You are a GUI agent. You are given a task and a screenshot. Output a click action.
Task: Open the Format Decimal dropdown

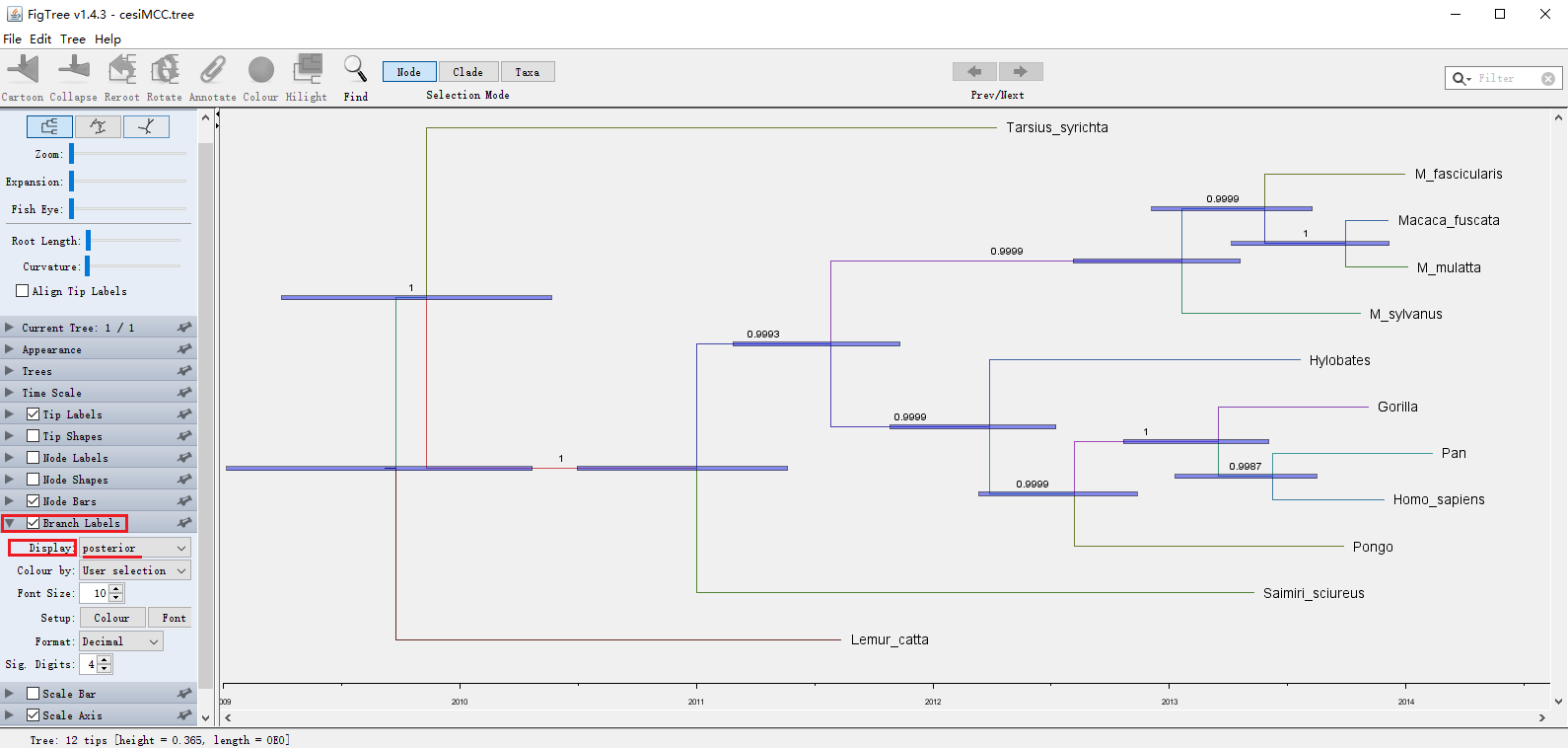(x=121, y=641)
